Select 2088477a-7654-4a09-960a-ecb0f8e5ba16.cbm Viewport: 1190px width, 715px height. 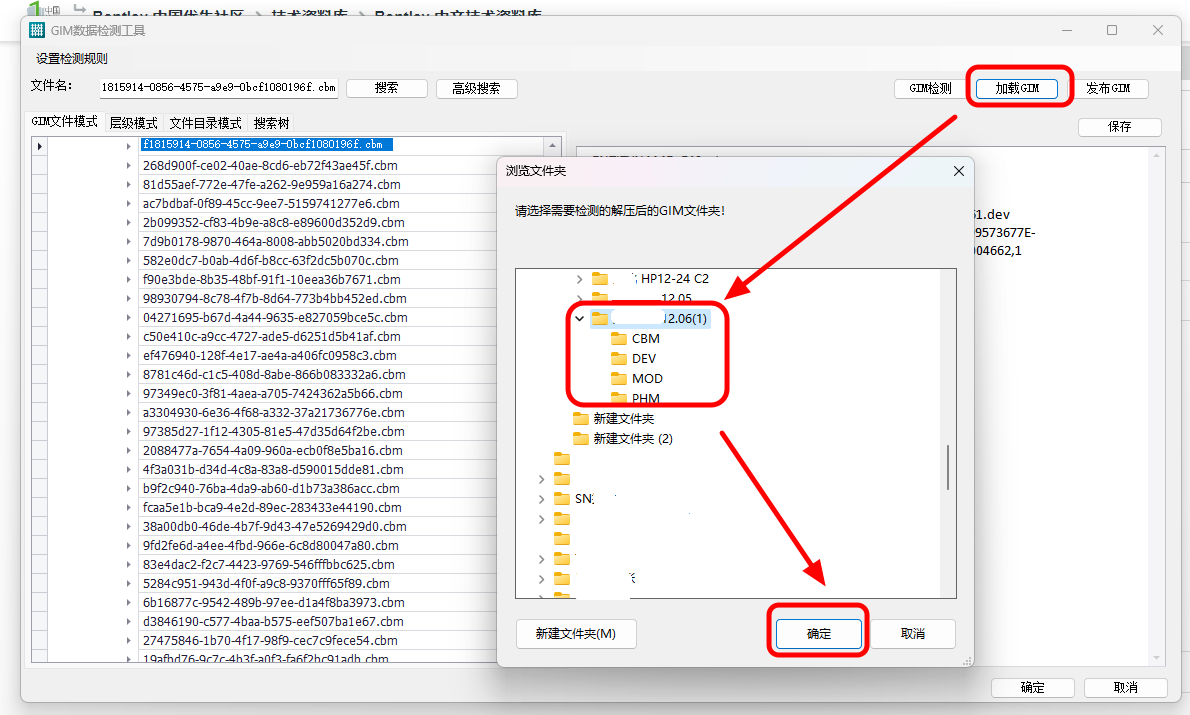(x=272, y=450)
